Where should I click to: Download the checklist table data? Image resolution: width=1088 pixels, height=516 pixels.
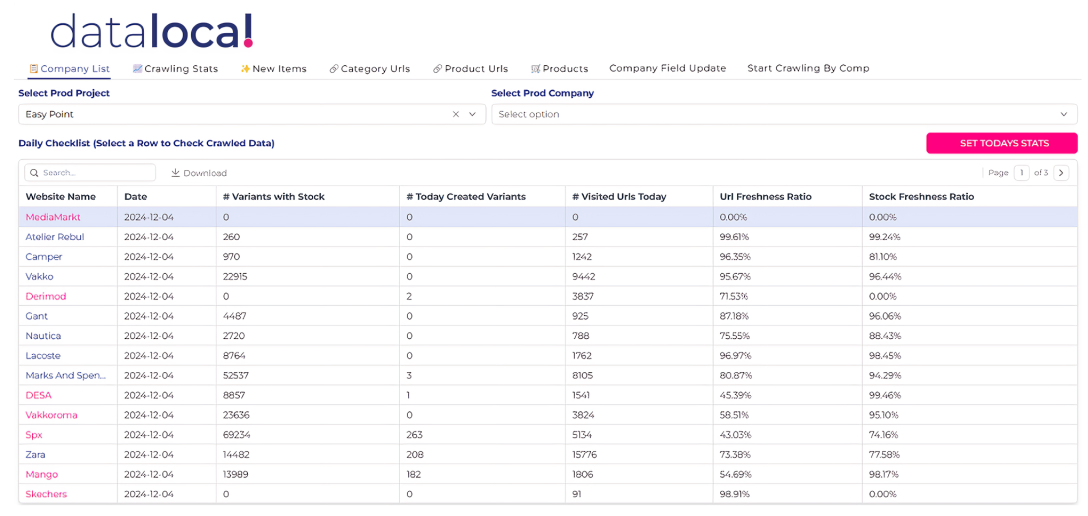click(x=199, y=173)
